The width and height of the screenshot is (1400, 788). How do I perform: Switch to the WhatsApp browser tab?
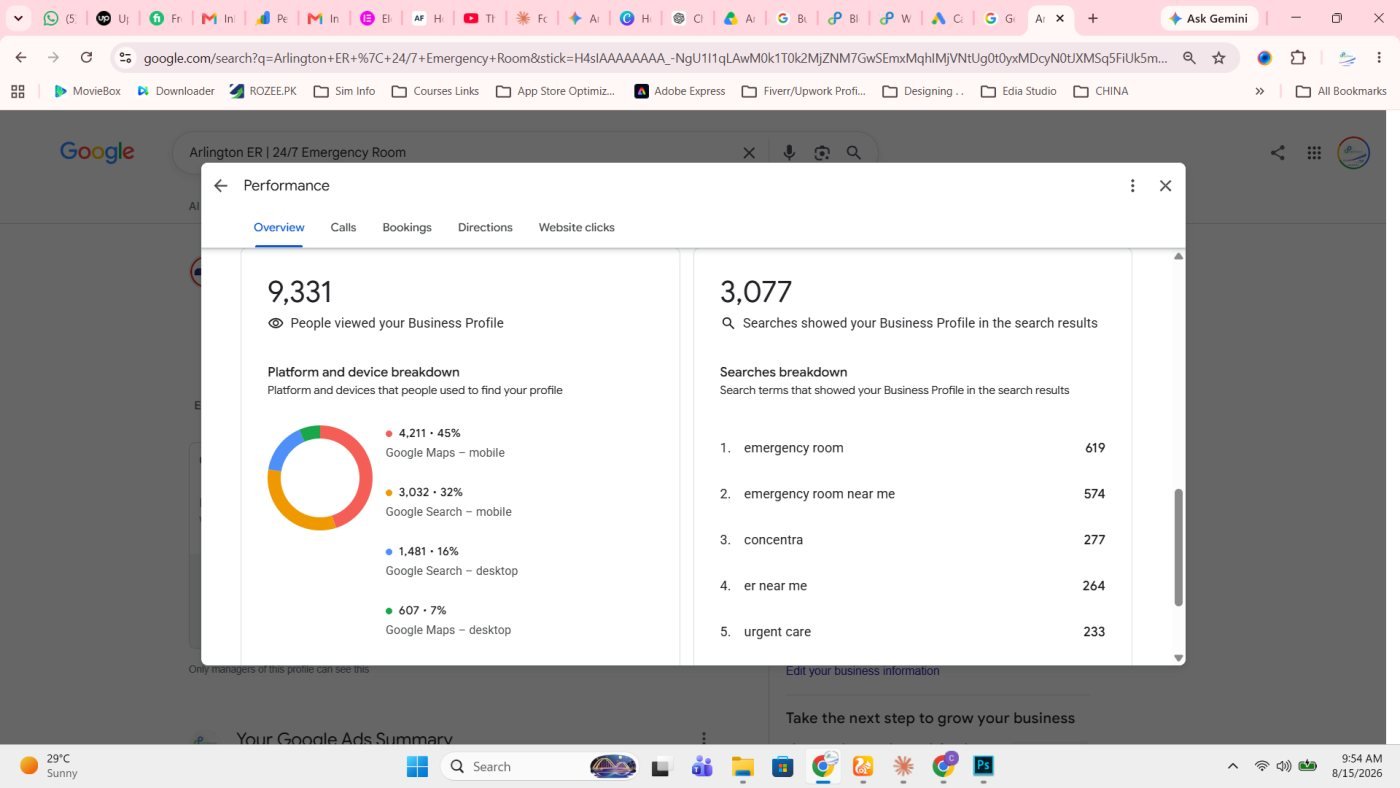click(x=60, y=18)
